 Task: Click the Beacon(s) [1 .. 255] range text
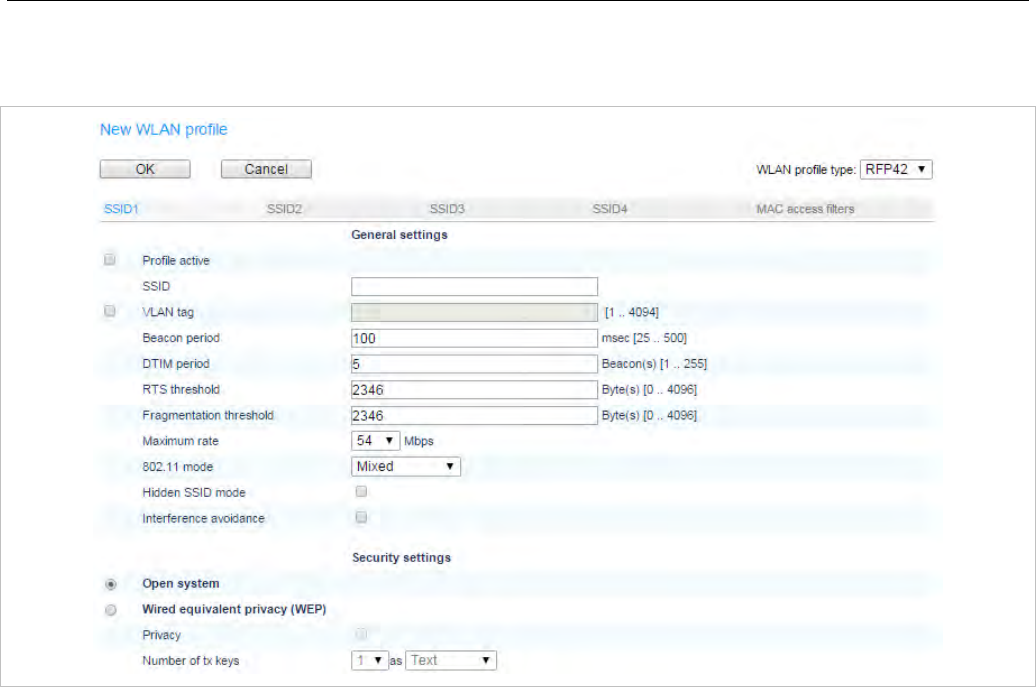[x=654, y=364]
